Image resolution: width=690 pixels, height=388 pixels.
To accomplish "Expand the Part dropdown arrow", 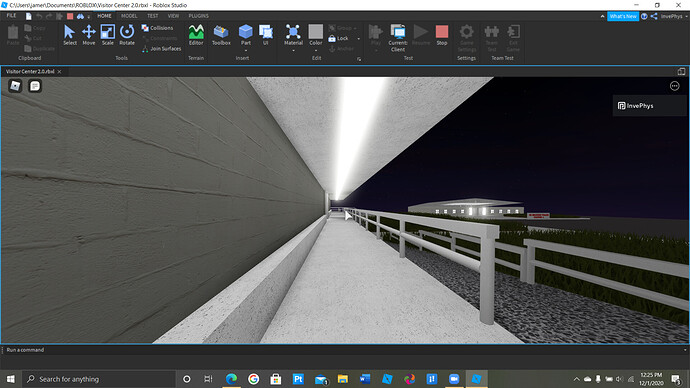I will click(x=246, y=50).
